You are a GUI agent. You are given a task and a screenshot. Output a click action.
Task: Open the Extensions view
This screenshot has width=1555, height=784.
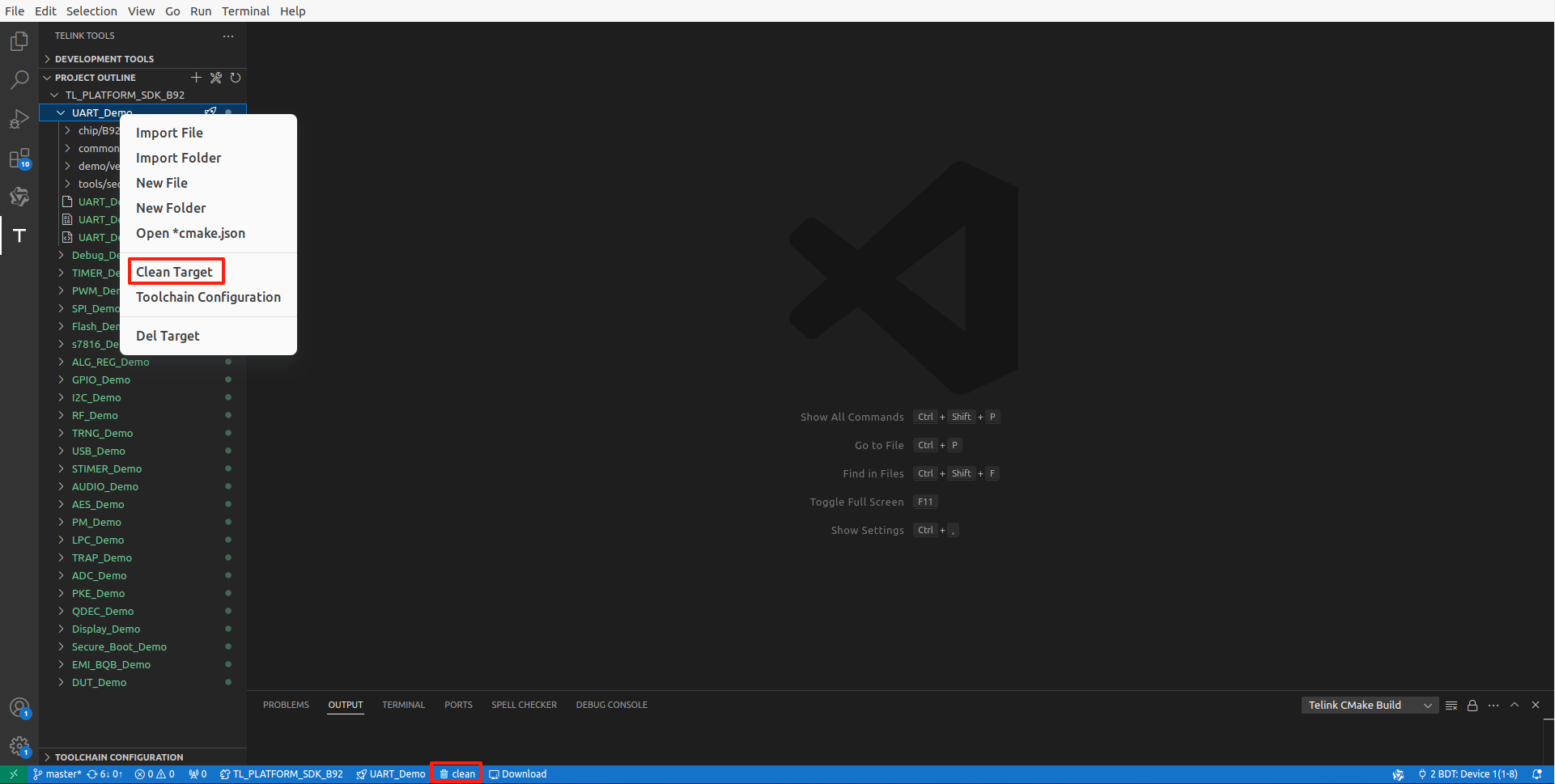coord(19,158)
